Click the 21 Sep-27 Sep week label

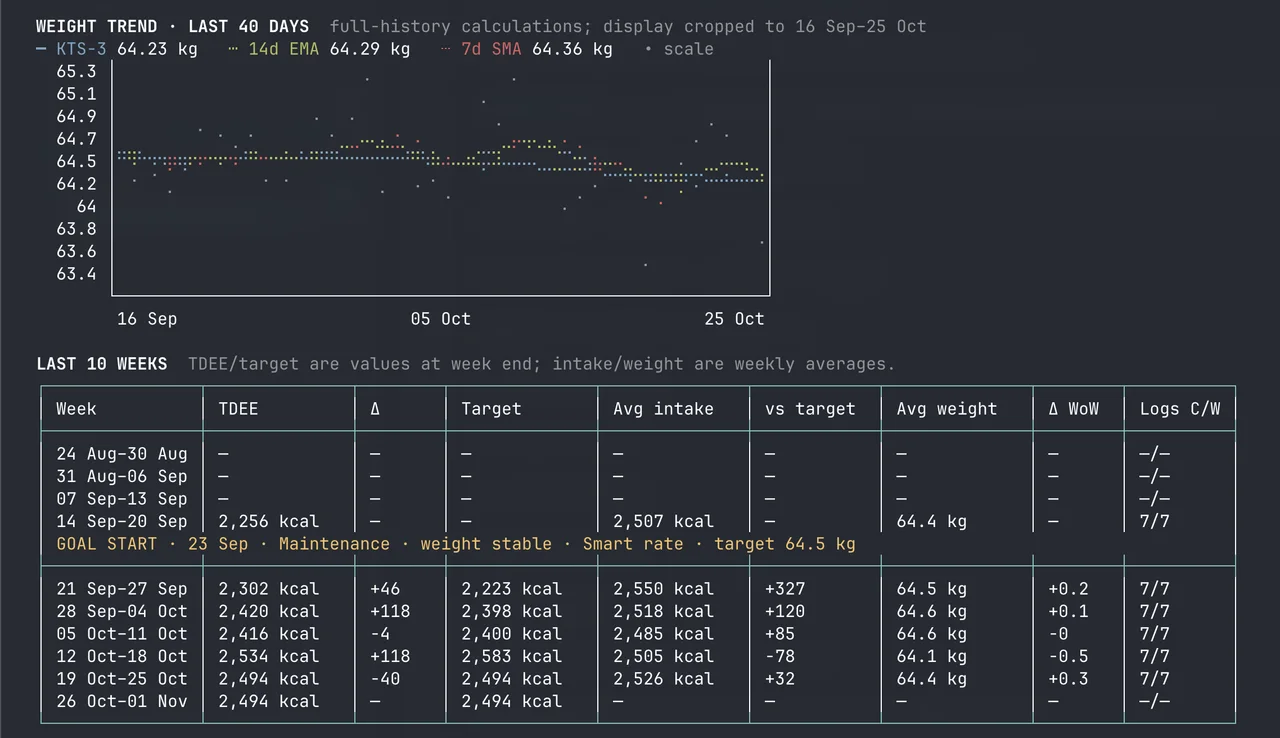(122, 589)
